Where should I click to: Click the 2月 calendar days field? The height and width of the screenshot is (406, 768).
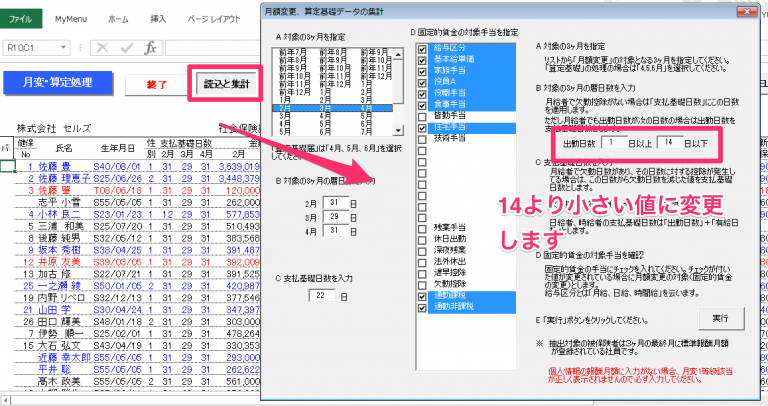pyautogui.click(x=335, y=203)
